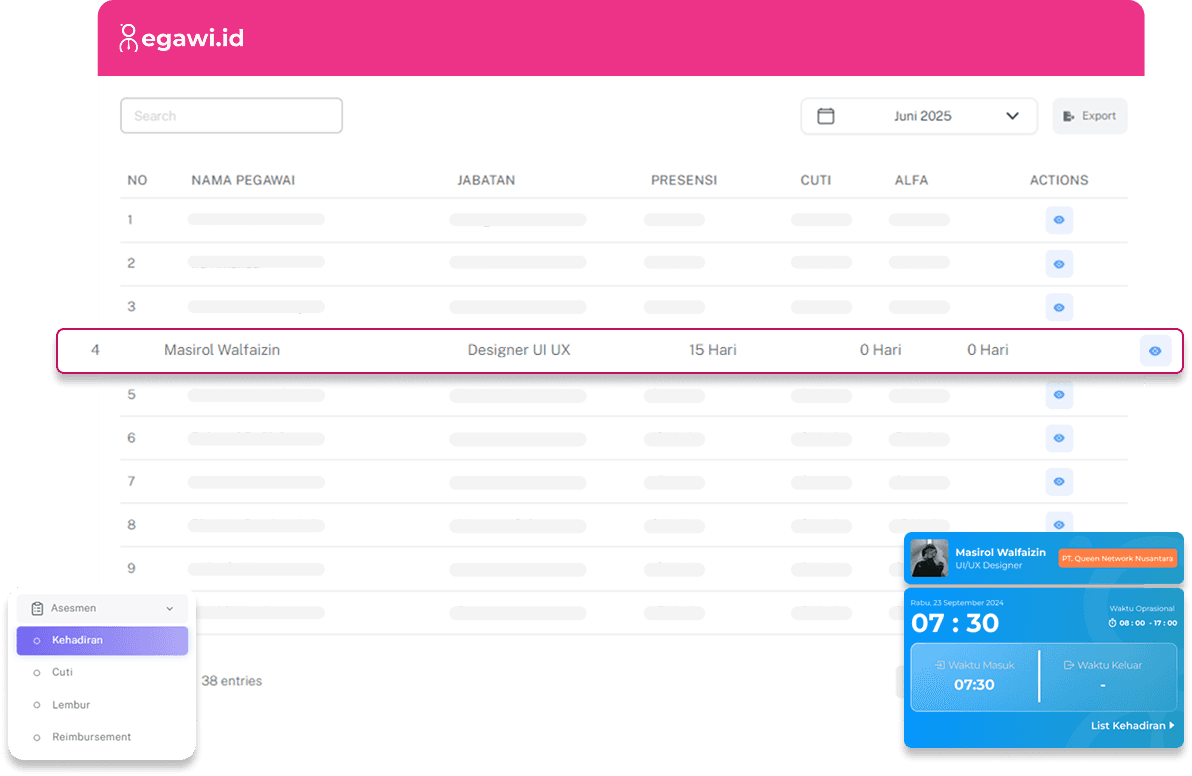Click the Asesmen clipboard icon
Viewport: 1192px width, 776px height.
37,608
